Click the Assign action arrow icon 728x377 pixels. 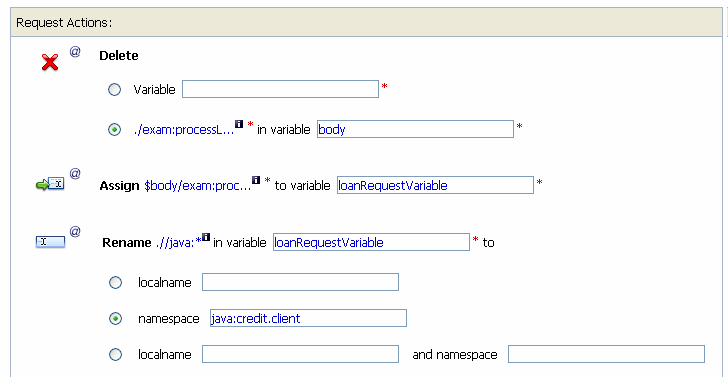50,185
